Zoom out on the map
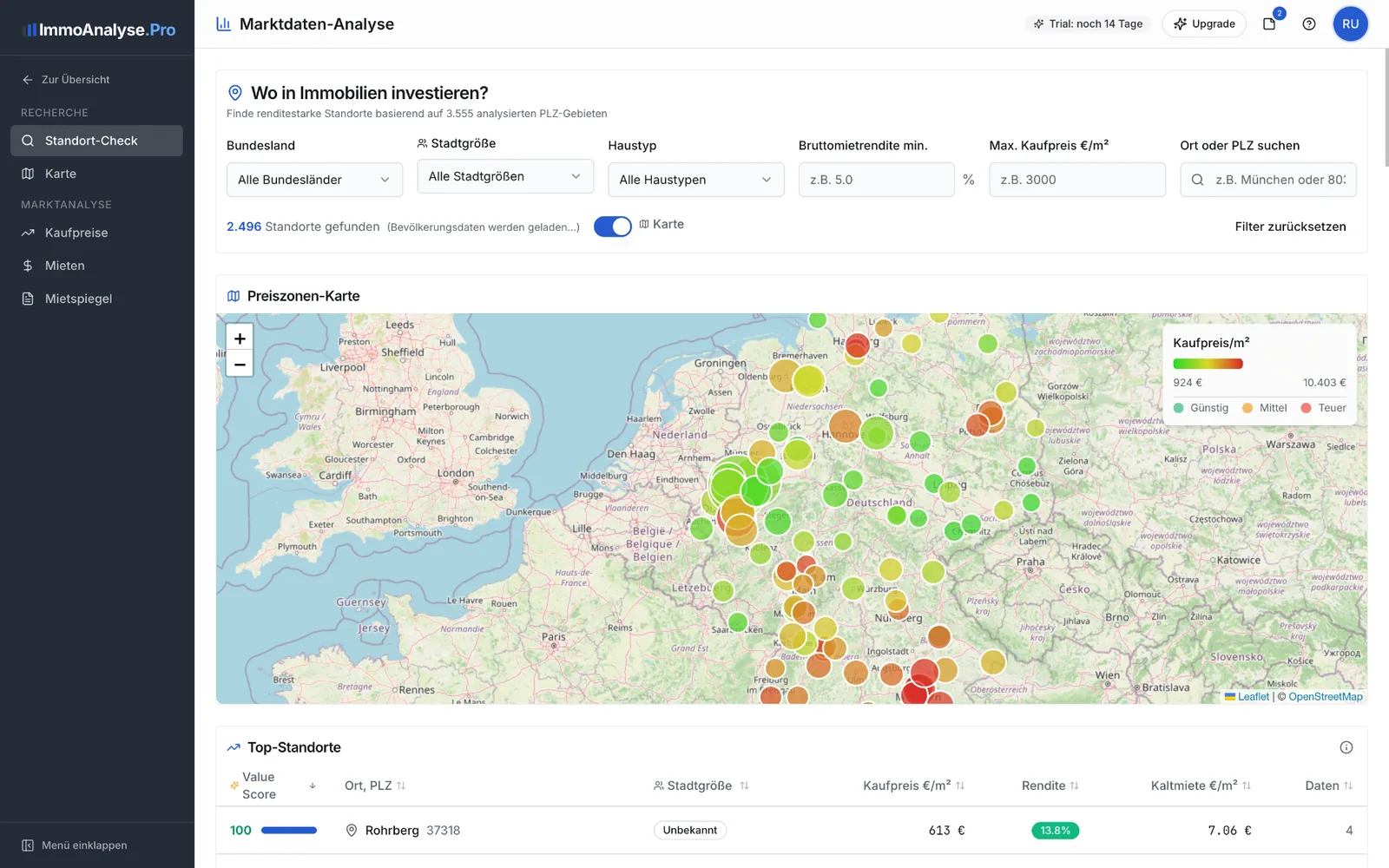This screenshot has width=1389, height=868. 240,365
